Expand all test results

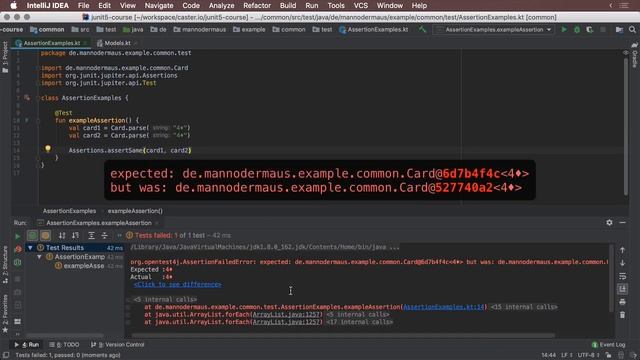tap(91, 235)
